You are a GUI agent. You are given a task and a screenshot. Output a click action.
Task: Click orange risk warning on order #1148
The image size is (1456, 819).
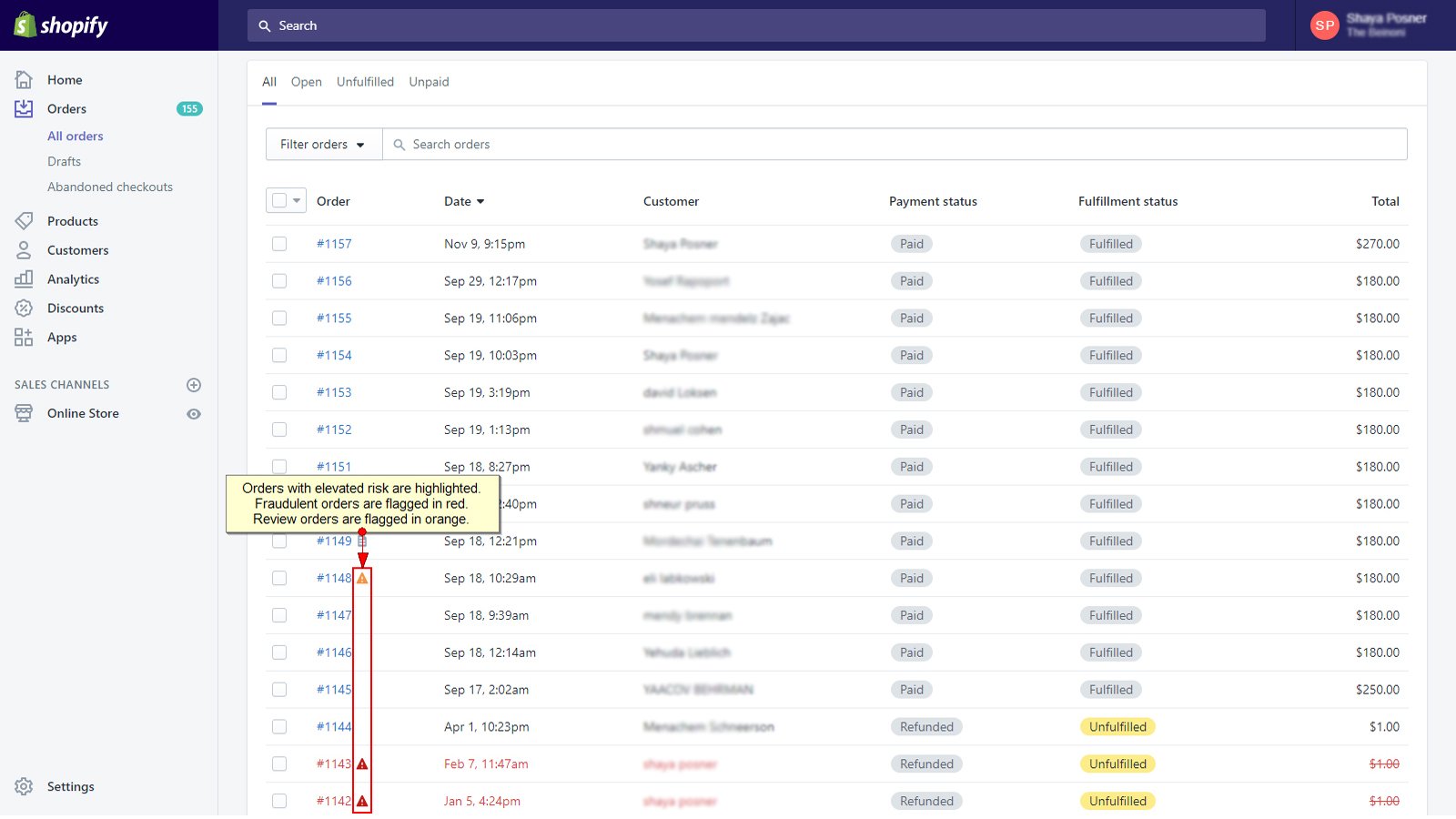362,579
